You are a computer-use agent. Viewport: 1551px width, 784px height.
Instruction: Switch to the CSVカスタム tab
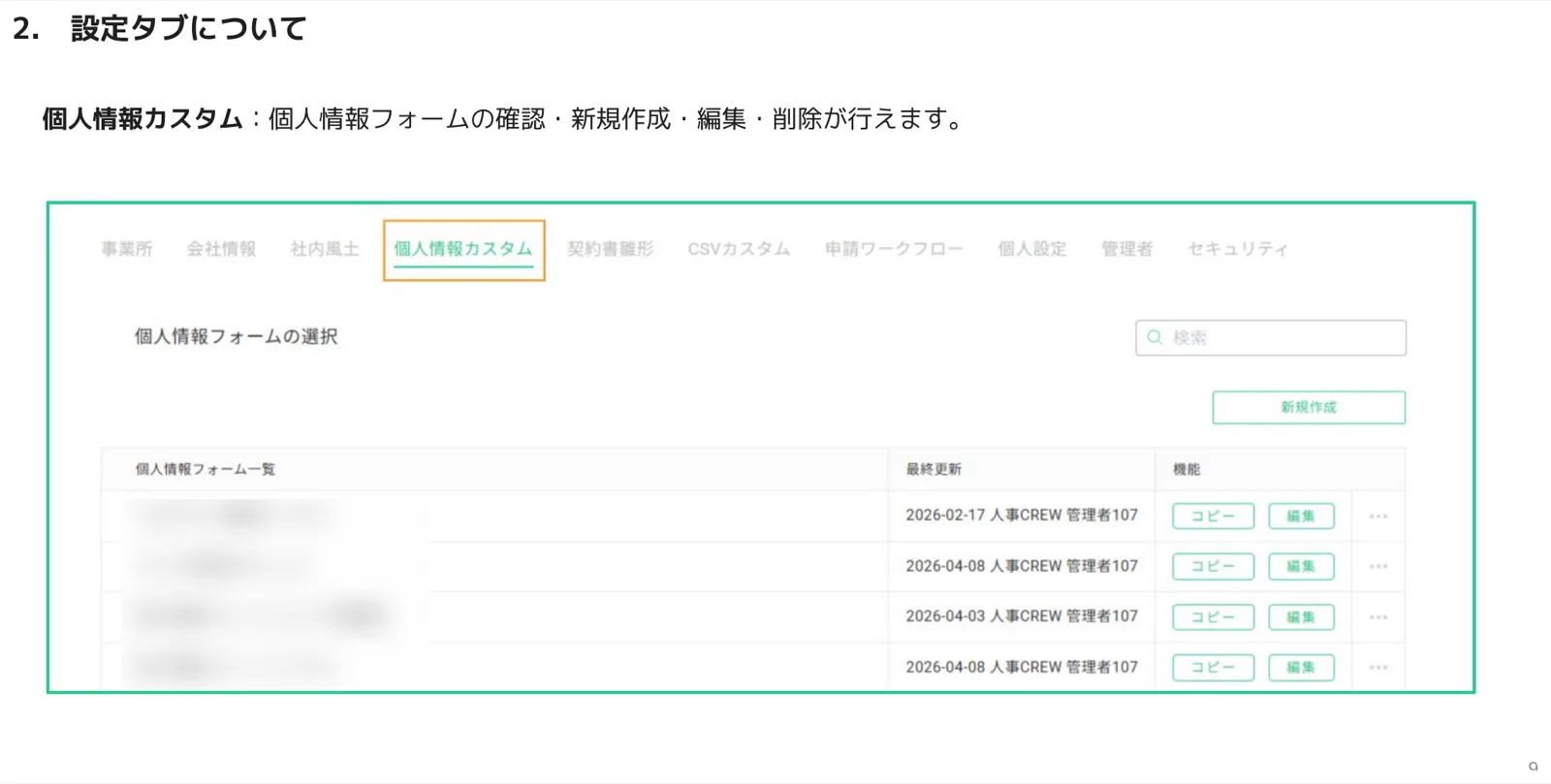(739, 249)
